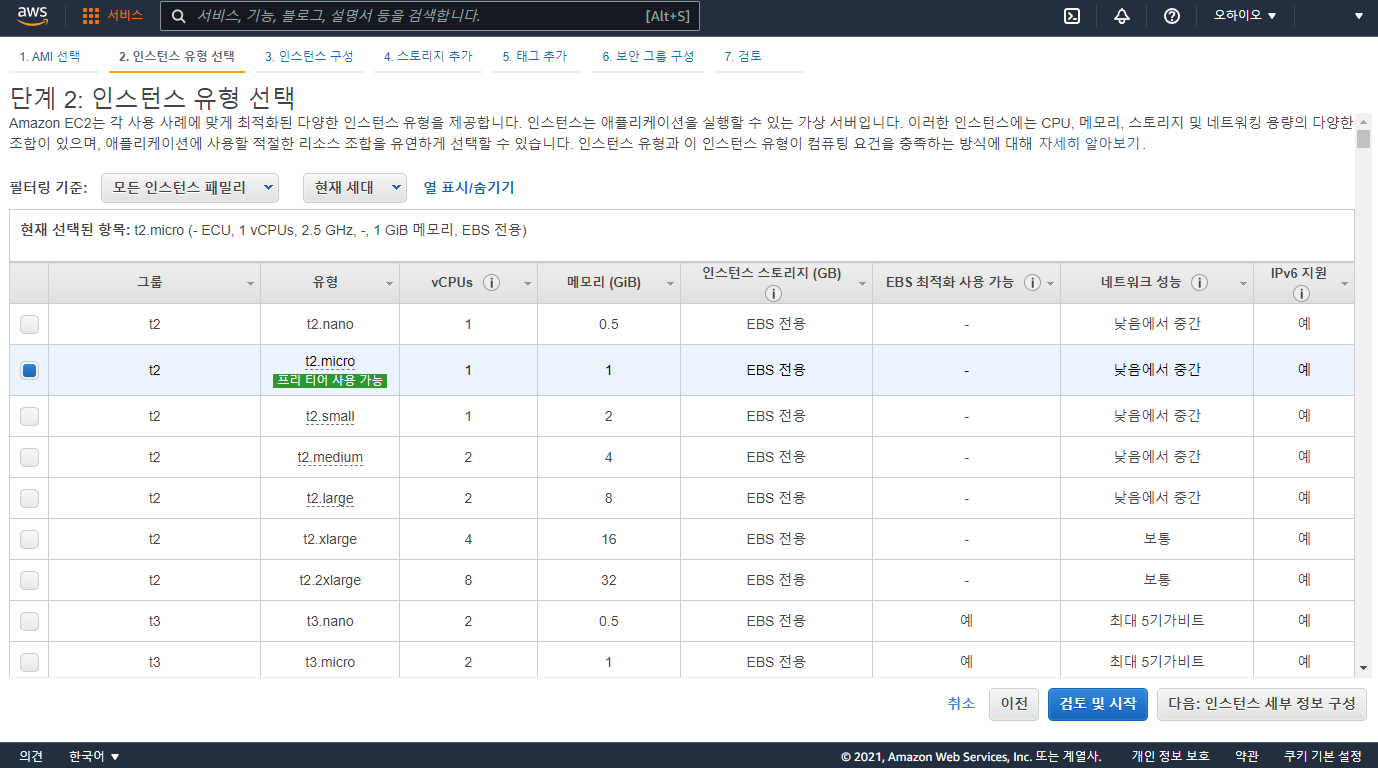Go to 6. 보안 그룹 구성 tab
Viewport: 1378px width, 768px height.
[648, 57]
